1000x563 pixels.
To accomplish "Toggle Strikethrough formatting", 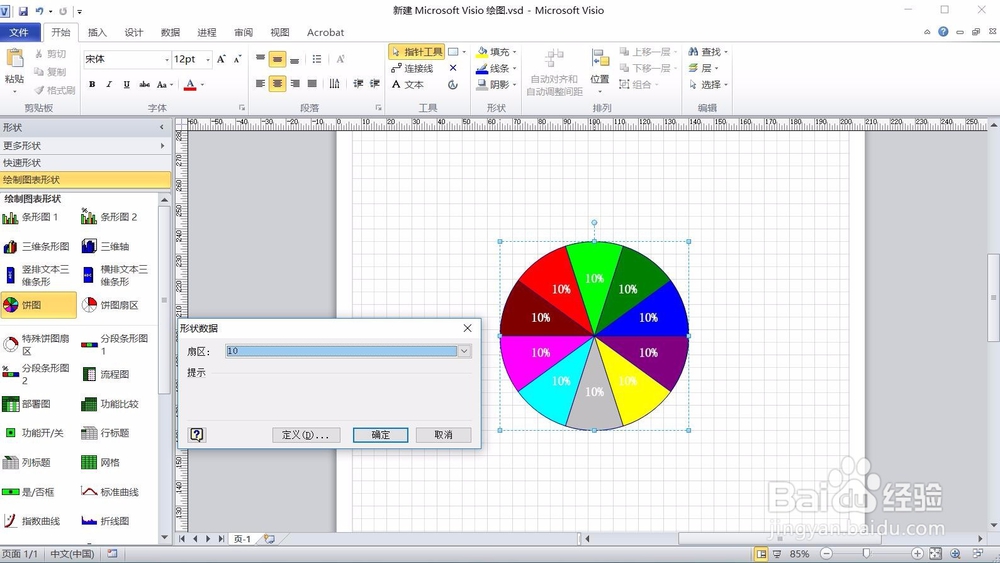I will click(x=145, y=84).
